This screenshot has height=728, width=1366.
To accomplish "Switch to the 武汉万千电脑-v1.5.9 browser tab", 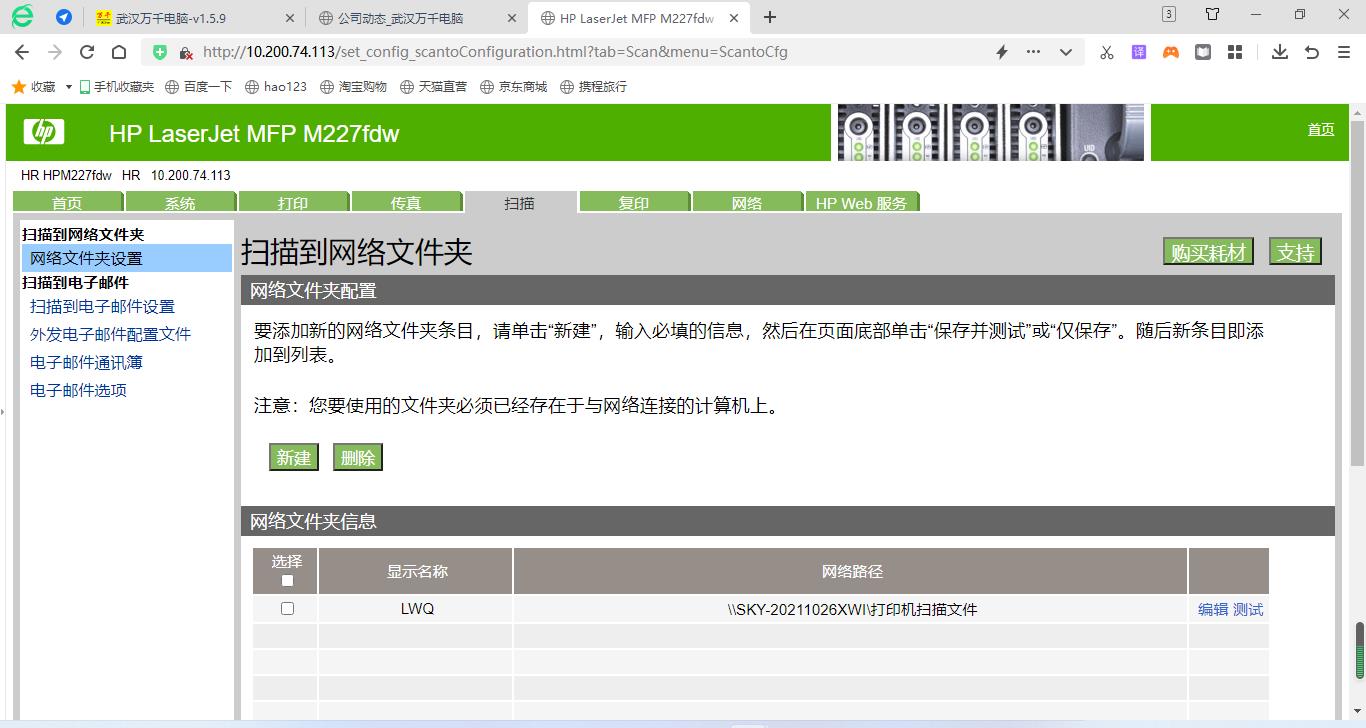I will [194, 18].
